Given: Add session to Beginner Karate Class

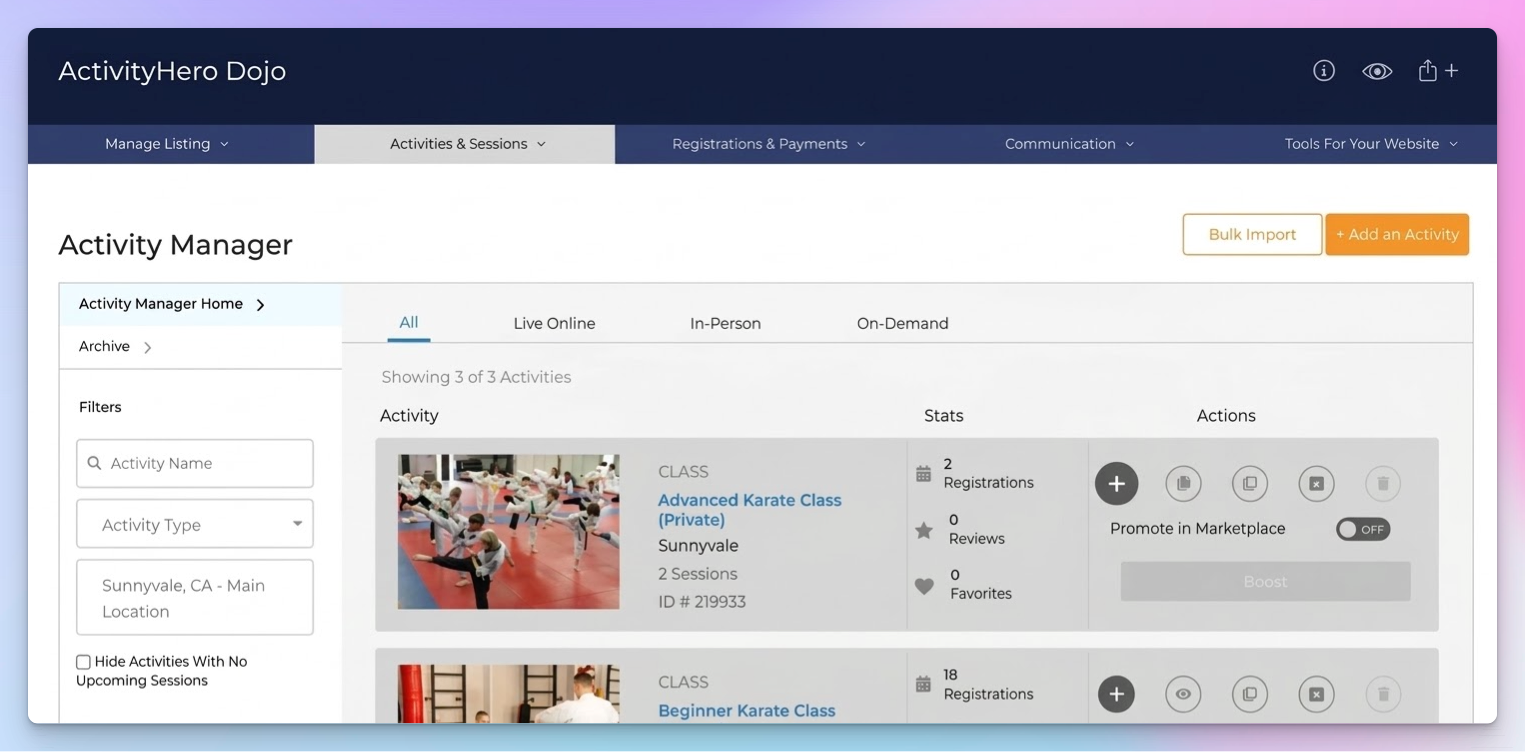Looking at the screenshot, I should click(x=1116, y=694).
